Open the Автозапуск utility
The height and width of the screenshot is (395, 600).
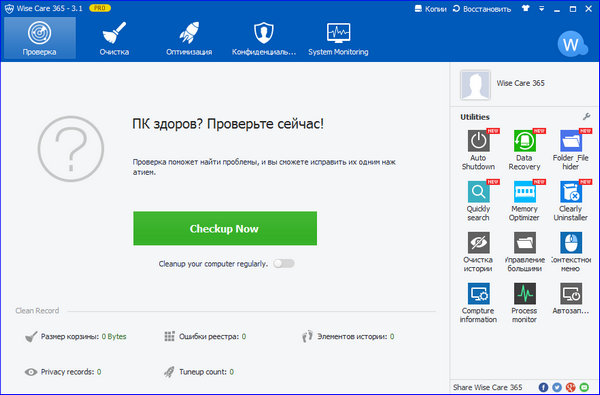571,299
